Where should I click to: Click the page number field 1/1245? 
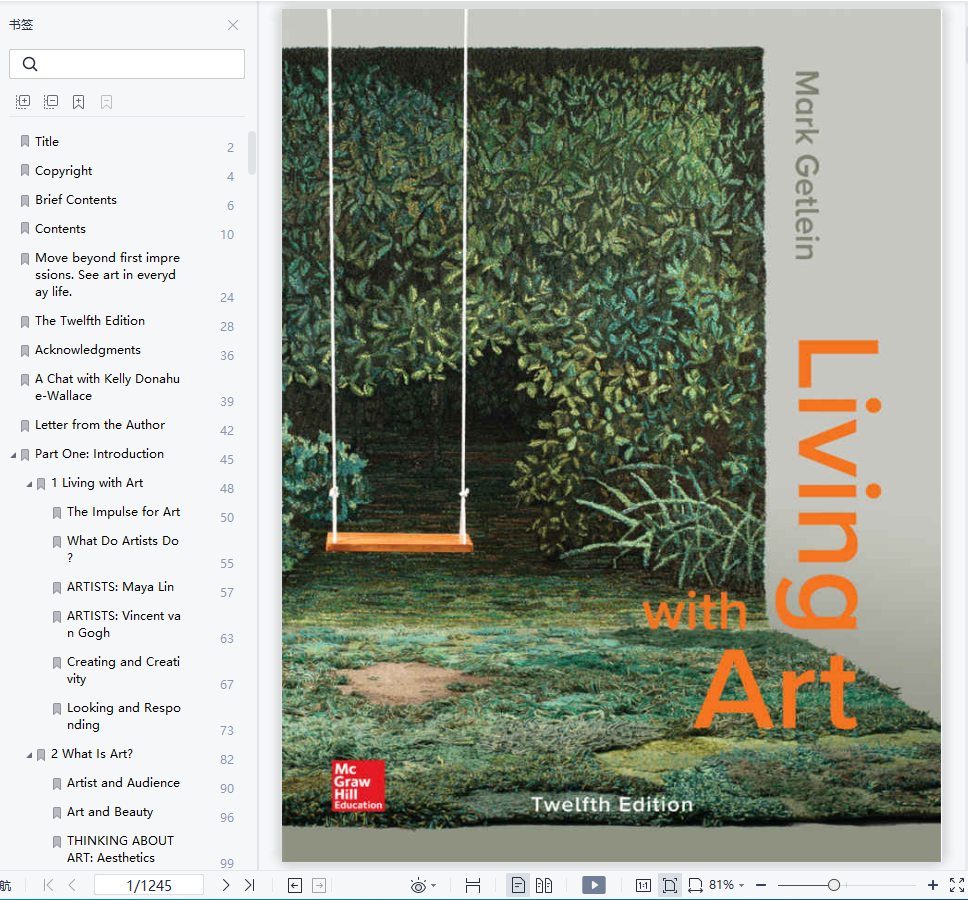149,885
